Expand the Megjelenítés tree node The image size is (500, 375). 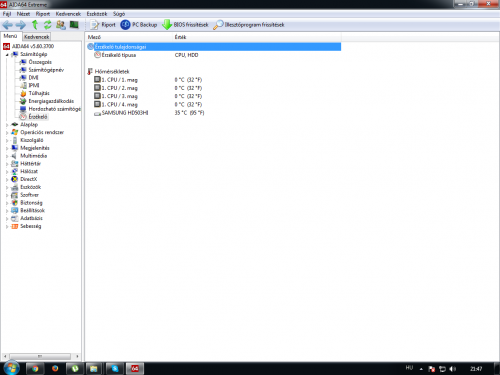click(x=7, y=148)
